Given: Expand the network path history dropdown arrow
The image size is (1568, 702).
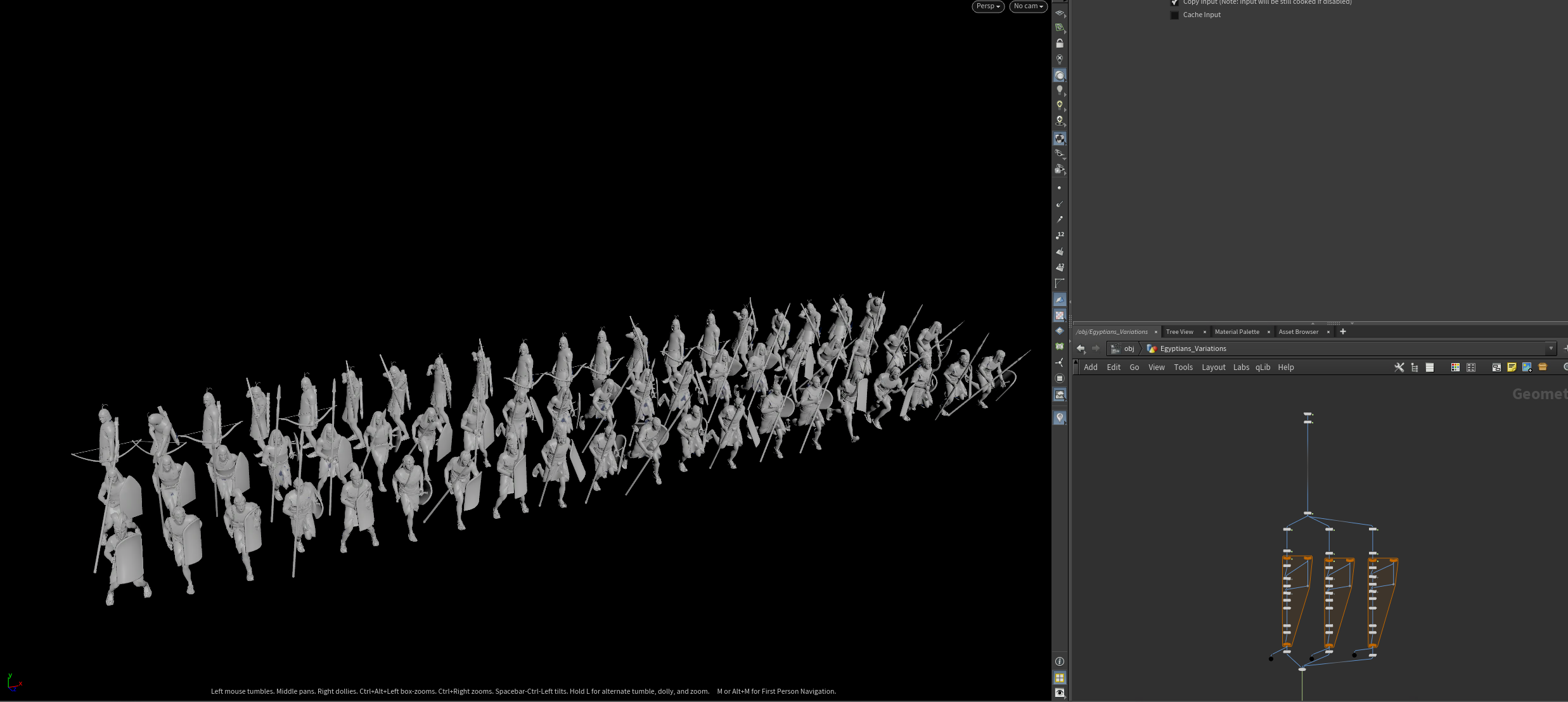Looking at the screenshot, I should tap(1551, 348).
